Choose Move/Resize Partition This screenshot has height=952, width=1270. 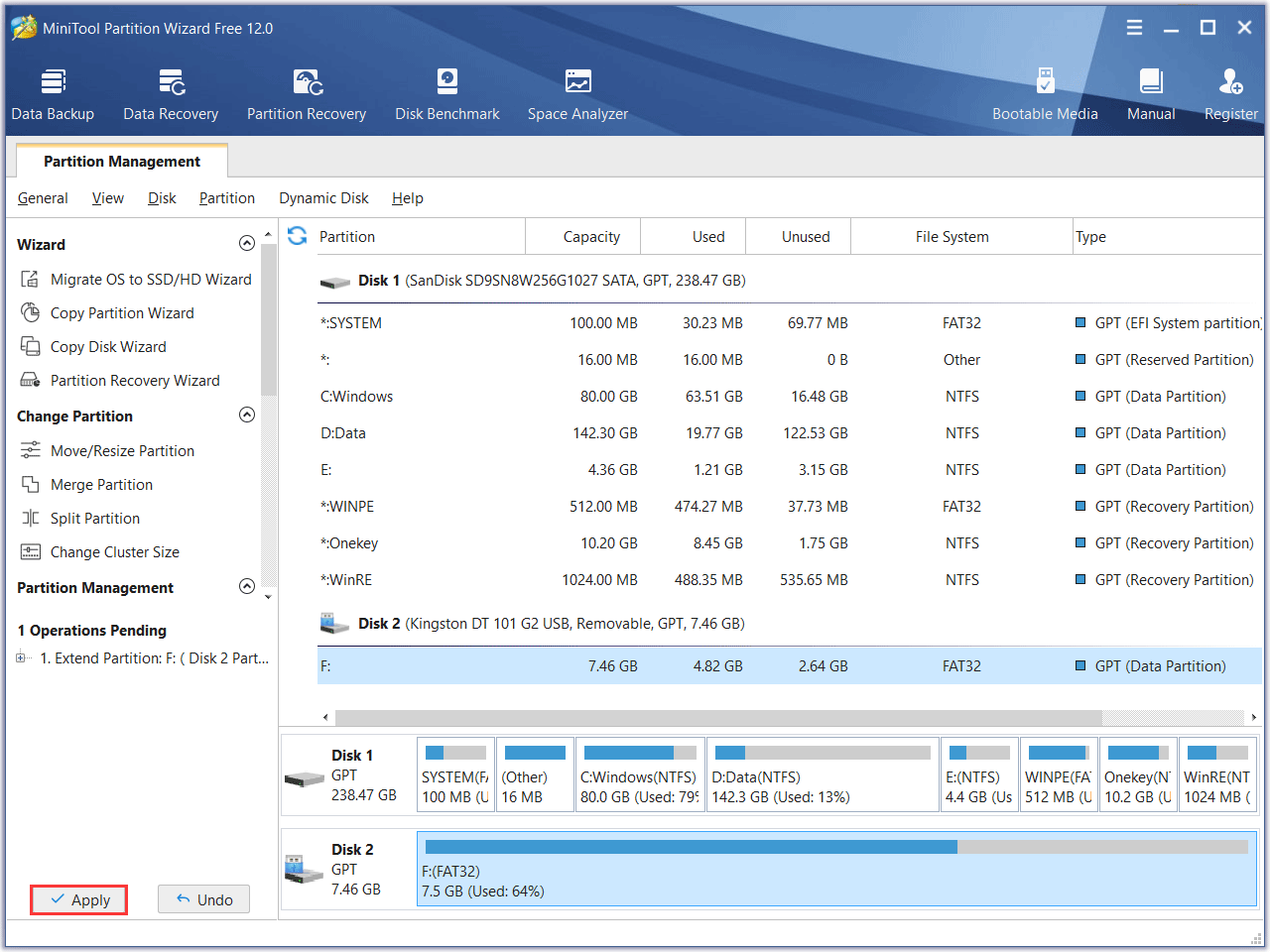107,451
